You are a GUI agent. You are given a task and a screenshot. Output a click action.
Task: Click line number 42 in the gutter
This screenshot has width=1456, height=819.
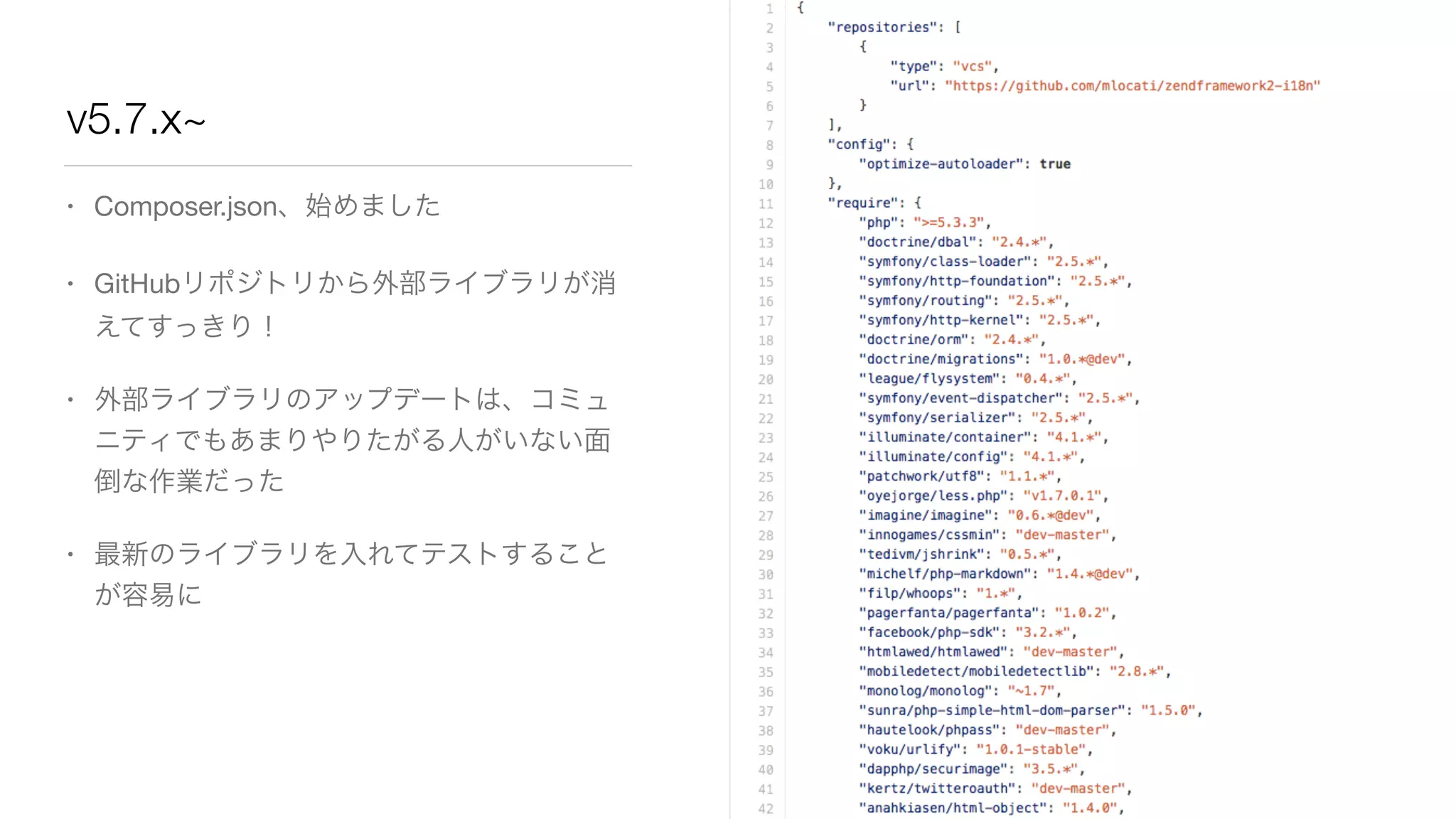[x=766, y=809]
